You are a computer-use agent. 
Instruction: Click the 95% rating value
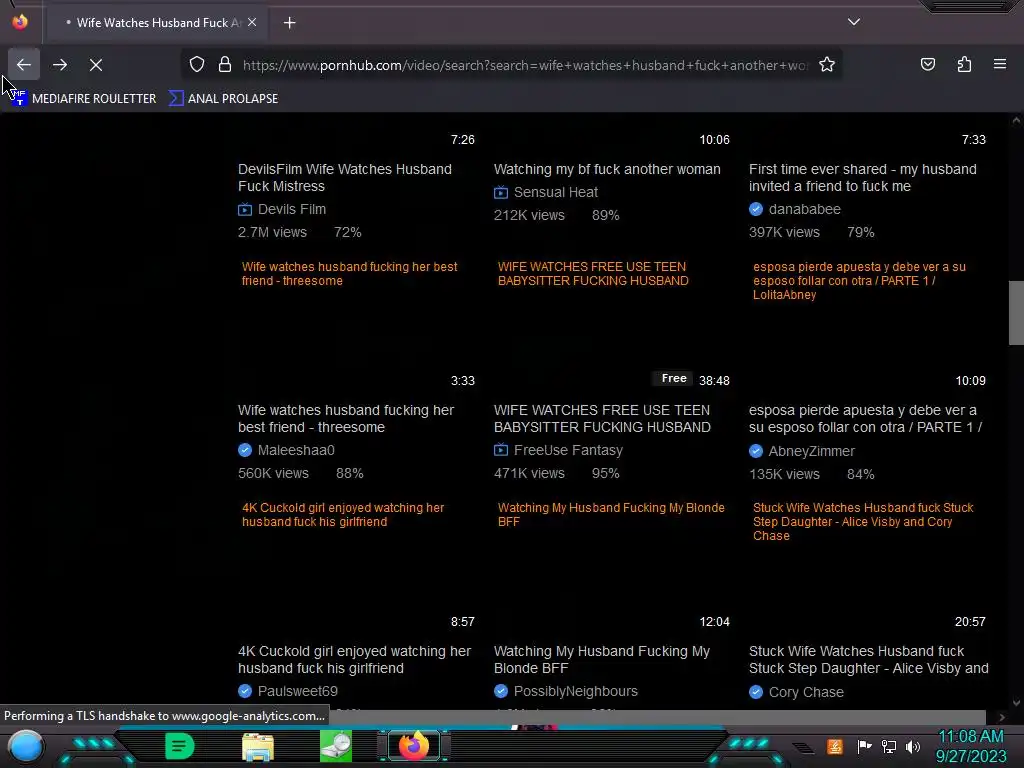[x=605, y=473]
